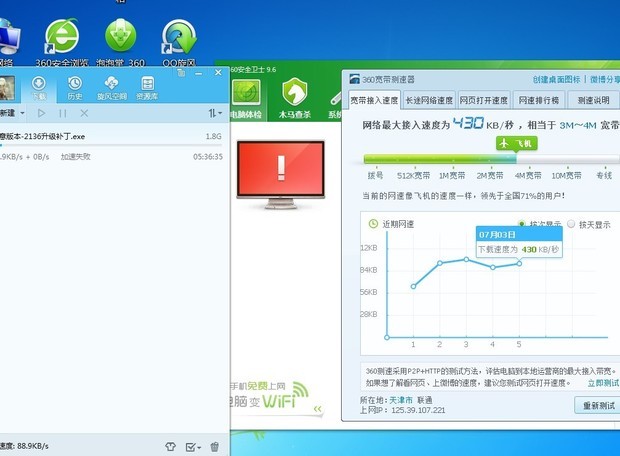This screenshot has height=456, width=620.
Task: Click the 360宽带测速器 title icon
Action: click(x=354, y=79)
